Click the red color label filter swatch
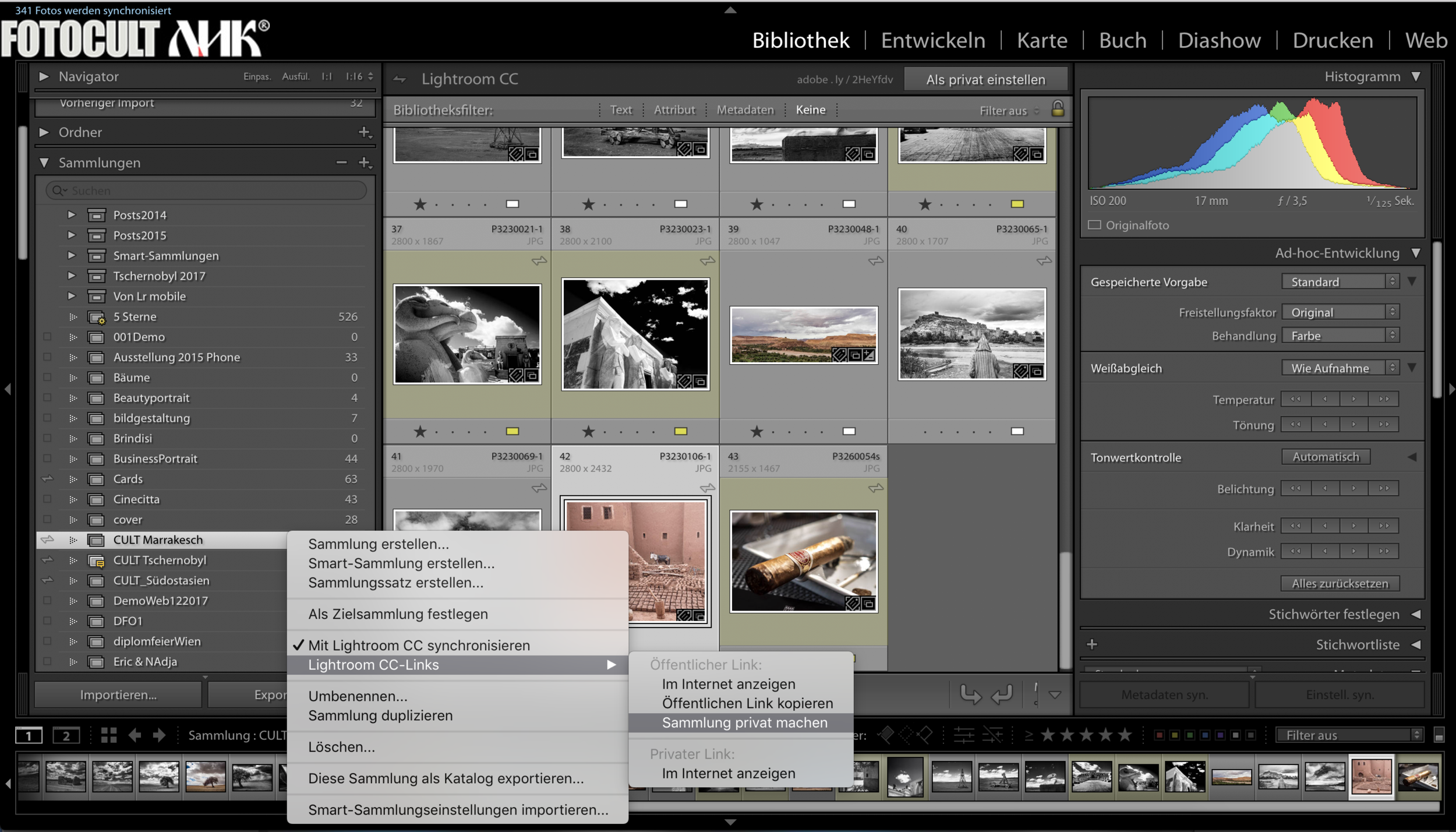The image size is (1456, 832). [x=1159, y=735]
